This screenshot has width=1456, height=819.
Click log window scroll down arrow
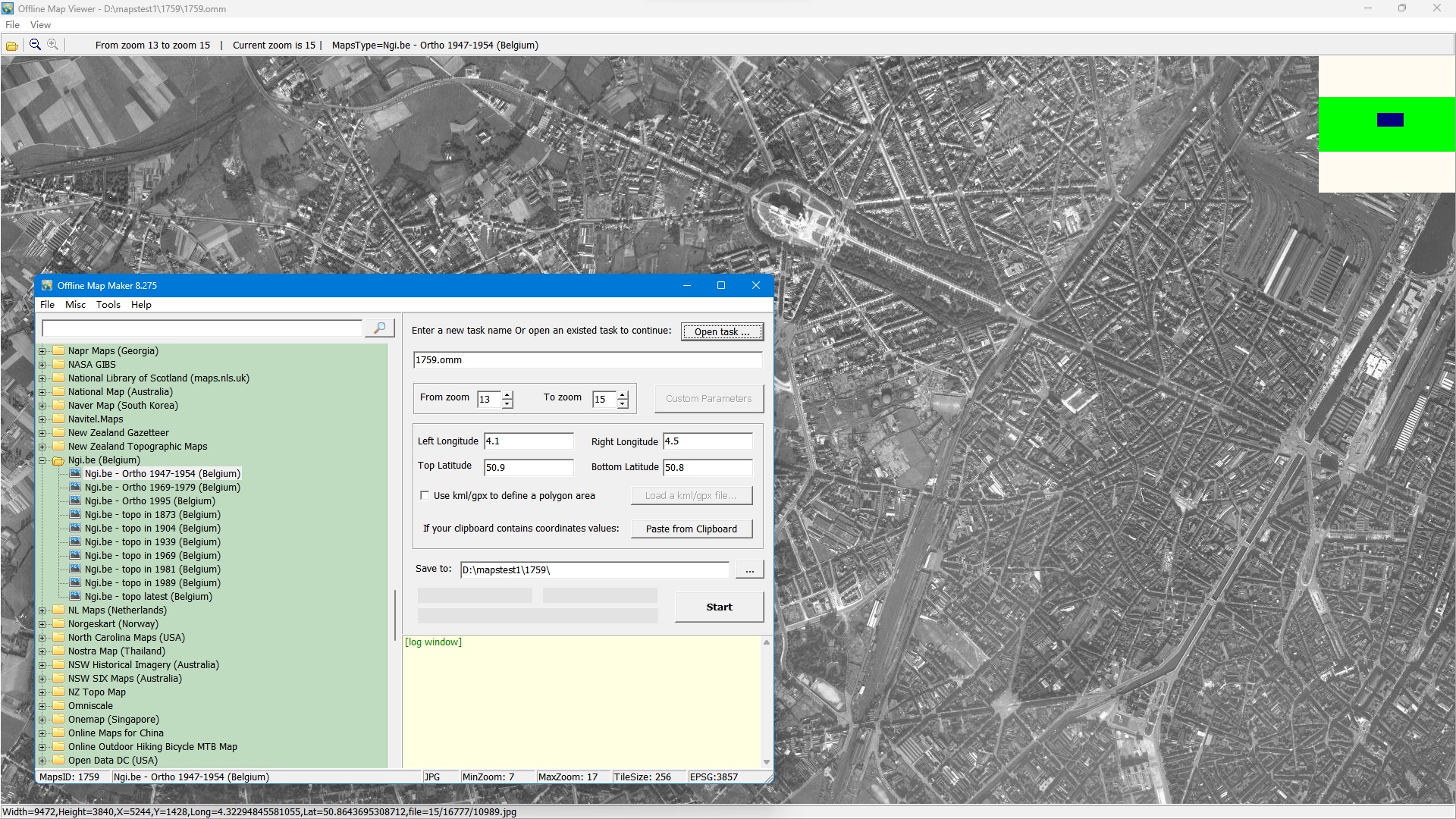click(766, 761)
